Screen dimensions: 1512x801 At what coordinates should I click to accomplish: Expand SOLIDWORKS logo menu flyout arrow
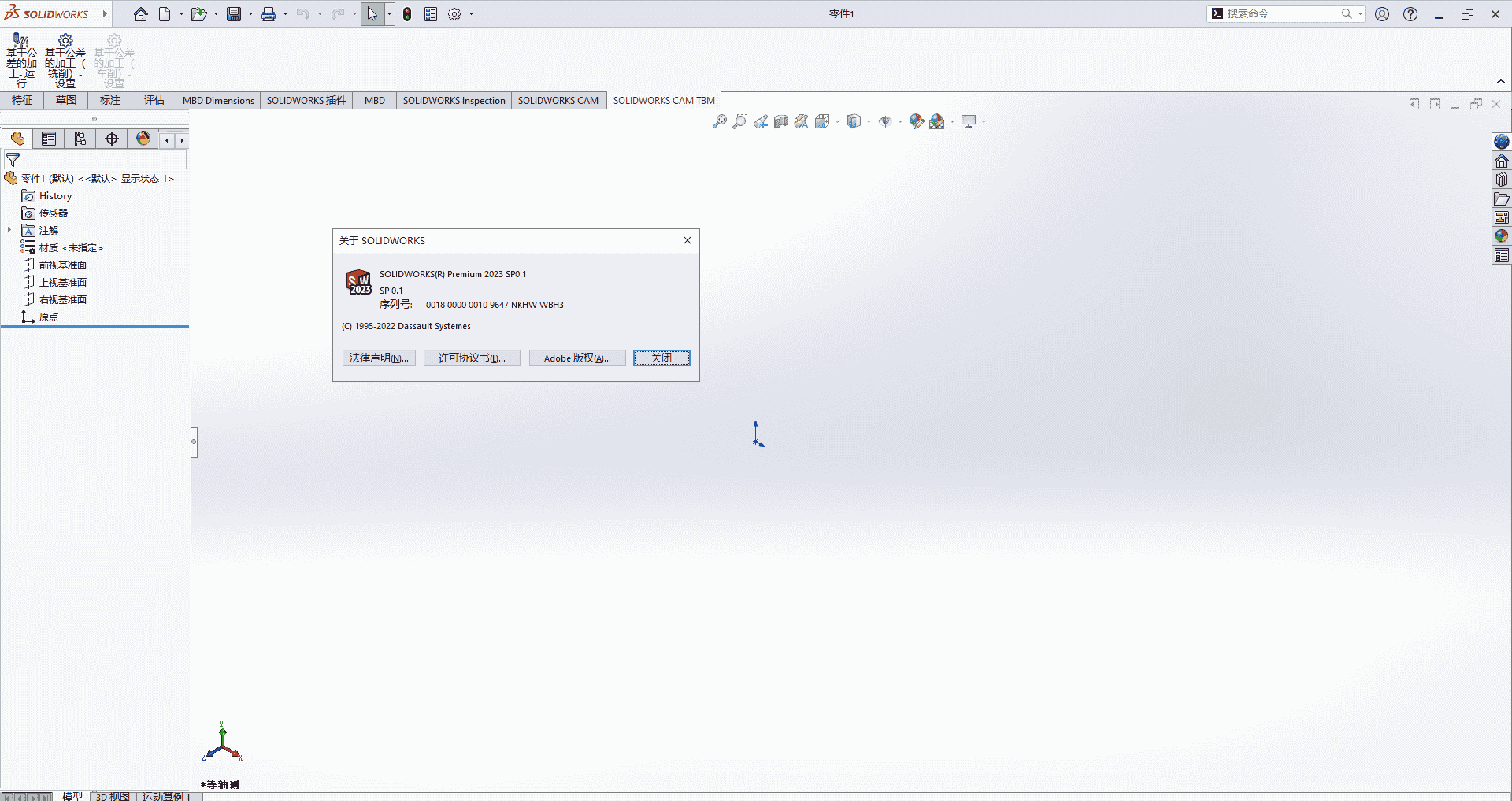point(105,14)
